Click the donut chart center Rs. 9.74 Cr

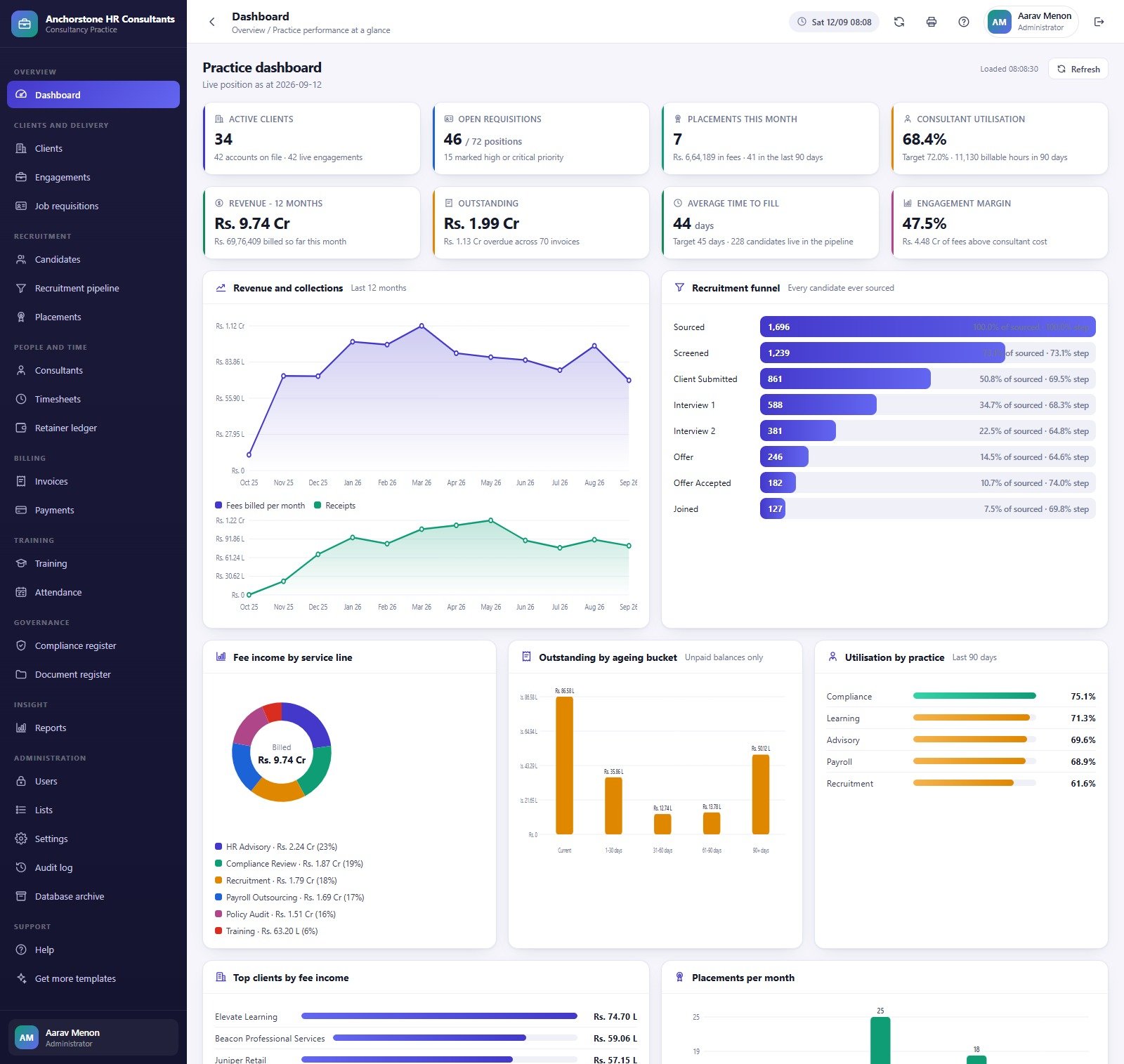(282, 760)
